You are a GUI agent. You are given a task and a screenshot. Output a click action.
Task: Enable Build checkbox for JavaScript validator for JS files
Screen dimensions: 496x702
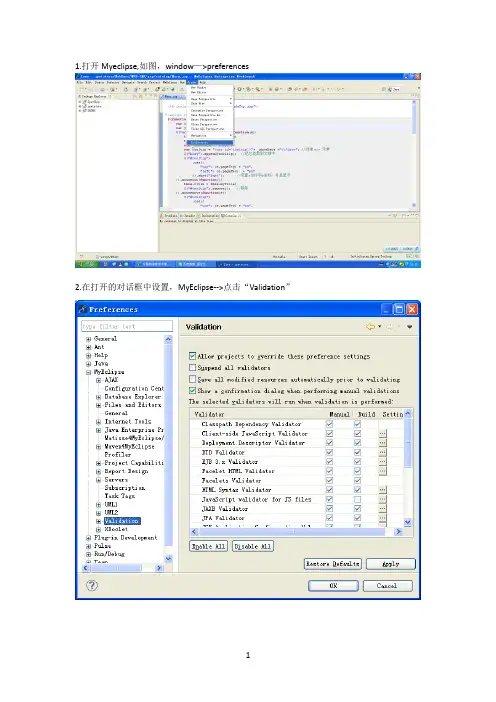[357, 499]
